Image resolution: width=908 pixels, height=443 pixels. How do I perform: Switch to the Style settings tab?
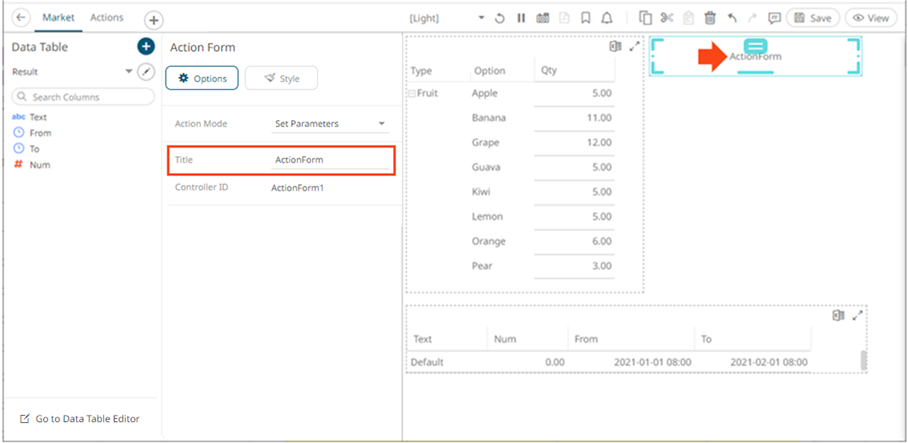pos(281,78)
